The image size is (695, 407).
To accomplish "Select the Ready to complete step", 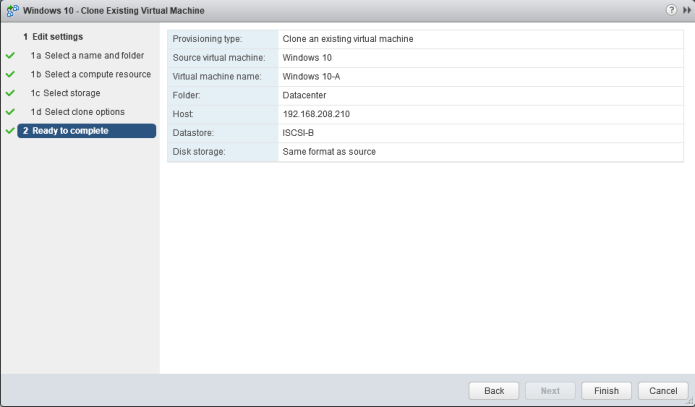I will point(72,131).
